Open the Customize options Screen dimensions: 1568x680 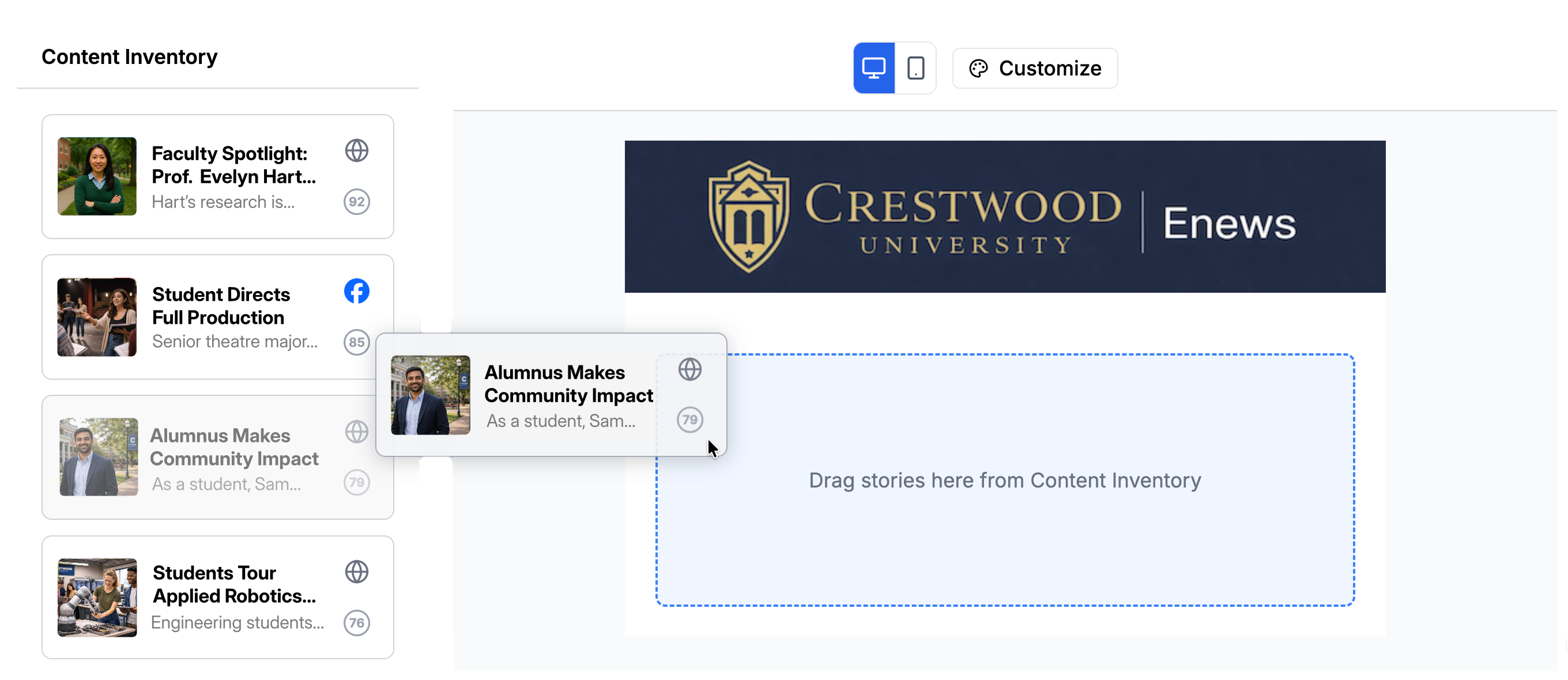(x=1035, y=68)
